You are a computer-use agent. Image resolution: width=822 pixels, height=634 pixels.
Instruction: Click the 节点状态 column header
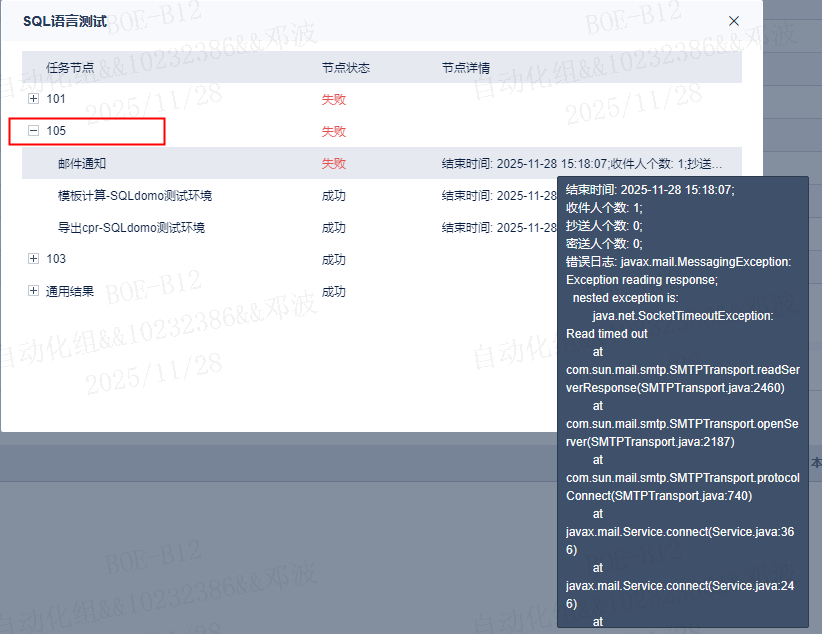[345, 68]
